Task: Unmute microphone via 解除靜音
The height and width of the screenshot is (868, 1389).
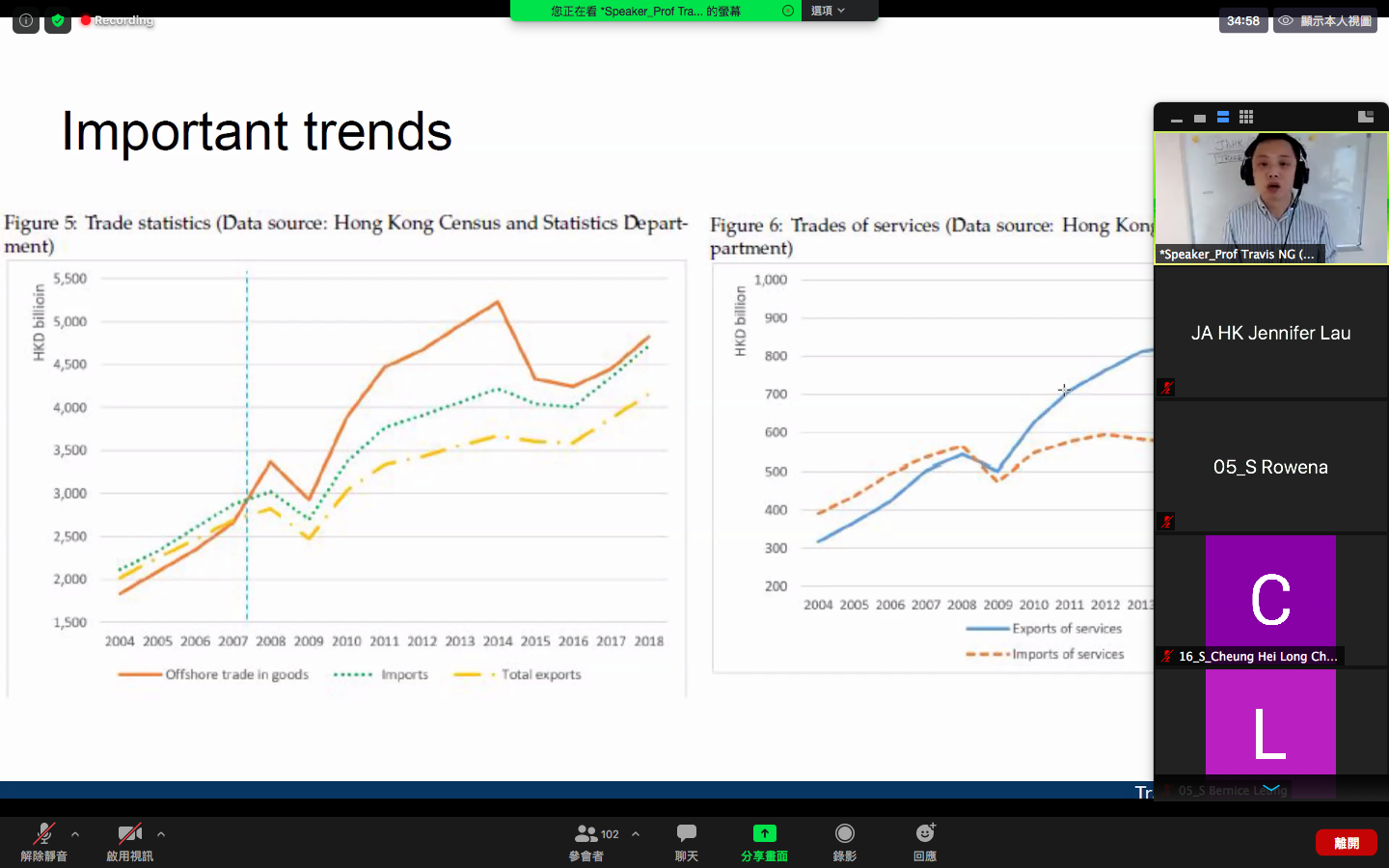Action: tap(43, 841)
